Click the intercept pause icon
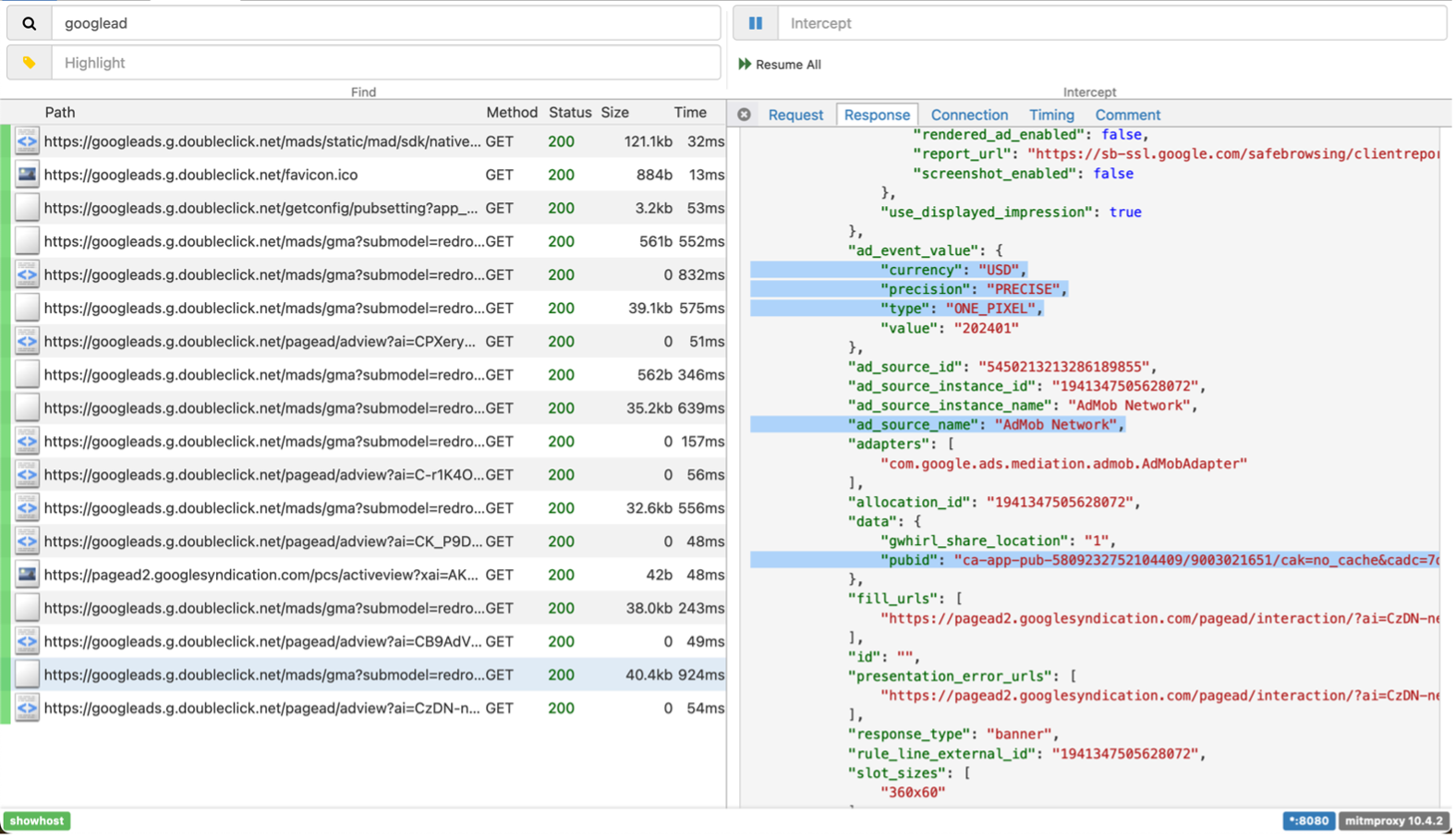Viewport: 1456px width, 838px height. 755,23
